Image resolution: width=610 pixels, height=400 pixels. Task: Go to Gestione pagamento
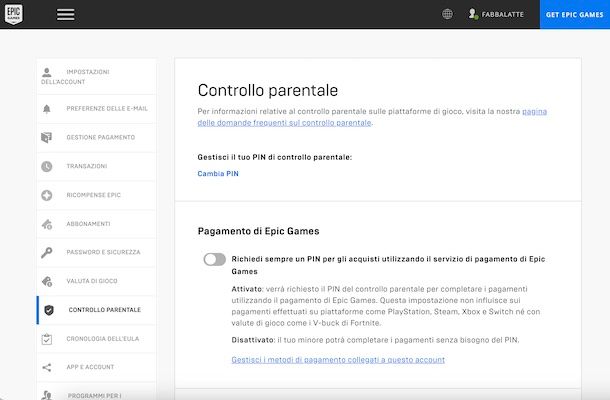point(96,137)
